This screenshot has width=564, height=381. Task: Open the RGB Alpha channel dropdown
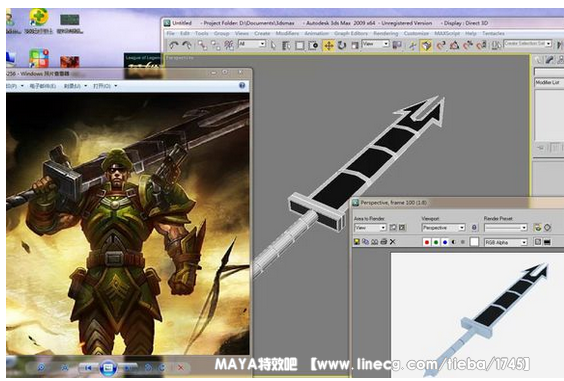tap(506, 242)
